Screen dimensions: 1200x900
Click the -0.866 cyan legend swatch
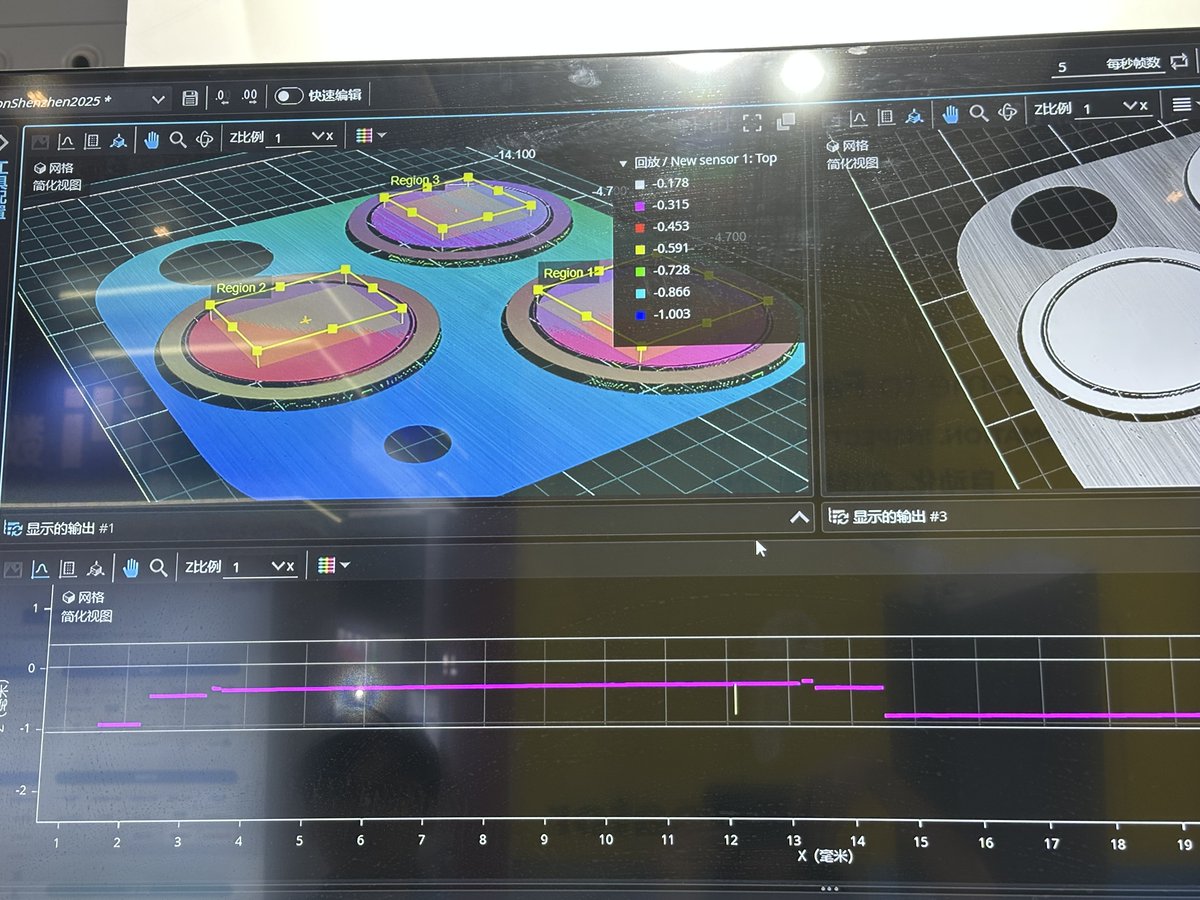640,293
